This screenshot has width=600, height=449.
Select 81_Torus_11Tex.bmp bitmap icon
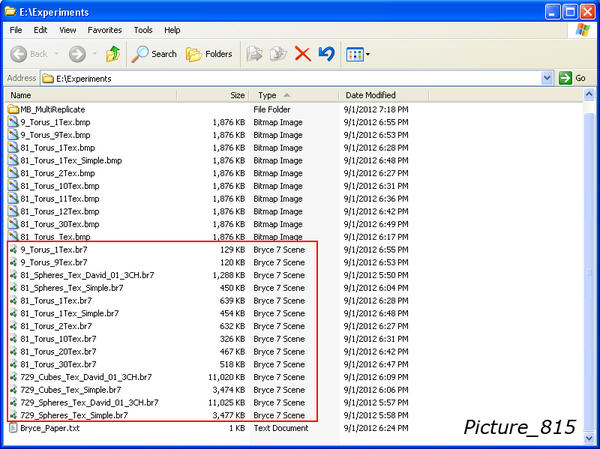(13, 198)
